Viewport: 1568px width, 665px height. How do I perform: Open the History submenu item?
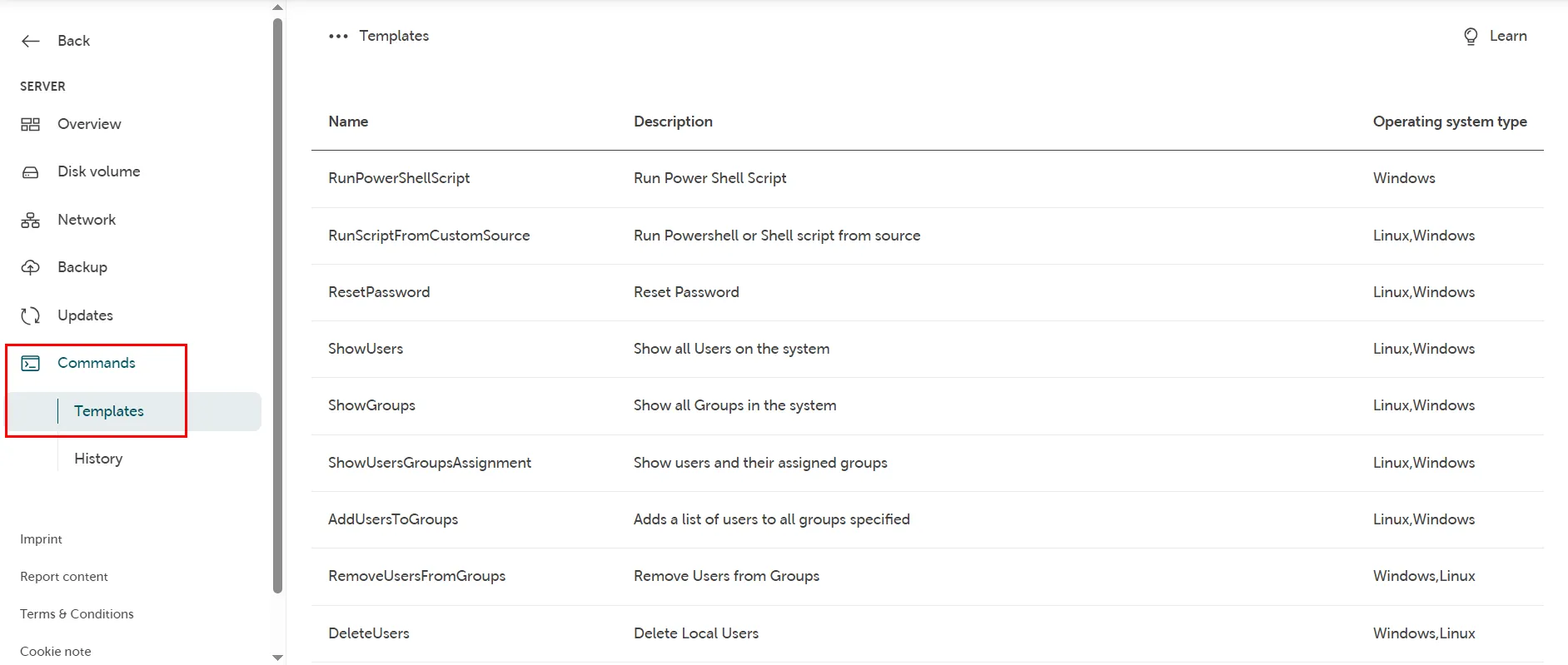[x=98, y=459]
